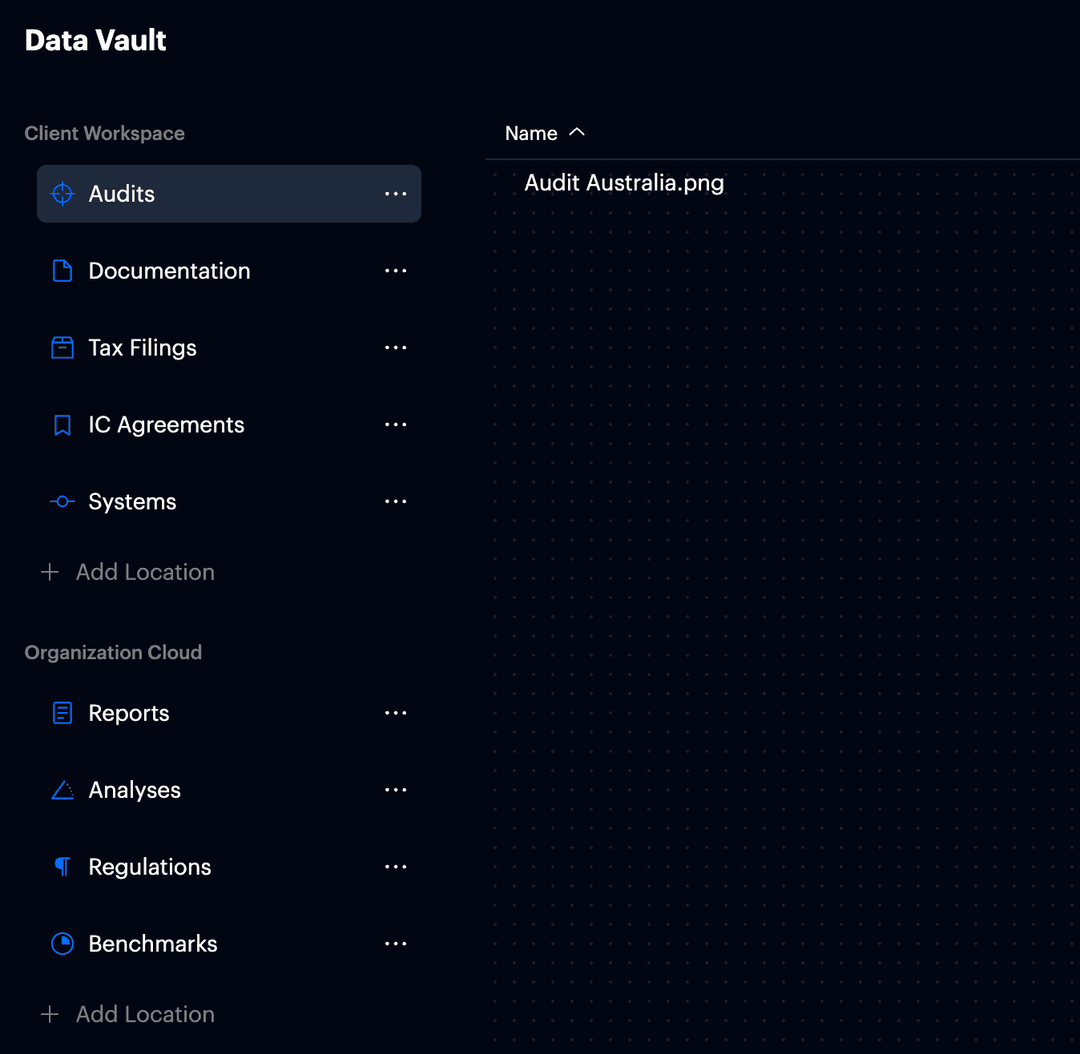Click the Documentation file icon

click(x=62, y=270)
